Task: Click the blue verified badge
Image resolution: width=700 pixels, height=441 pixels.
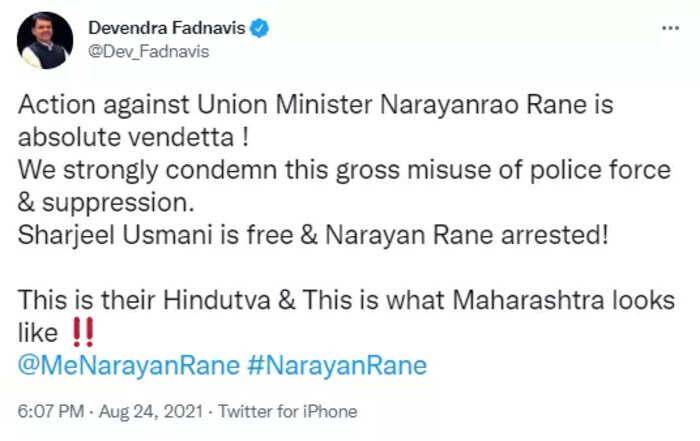Action: 260,29
